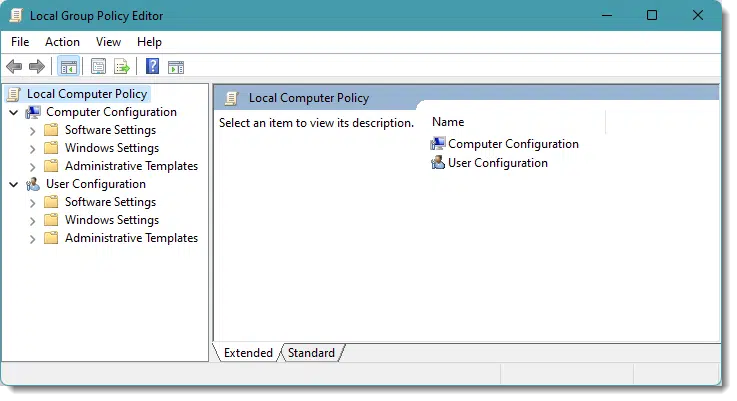Click folder icon of Software Settings under User Configuration
This screenshot has width=737, height=401.
(51, 202)
